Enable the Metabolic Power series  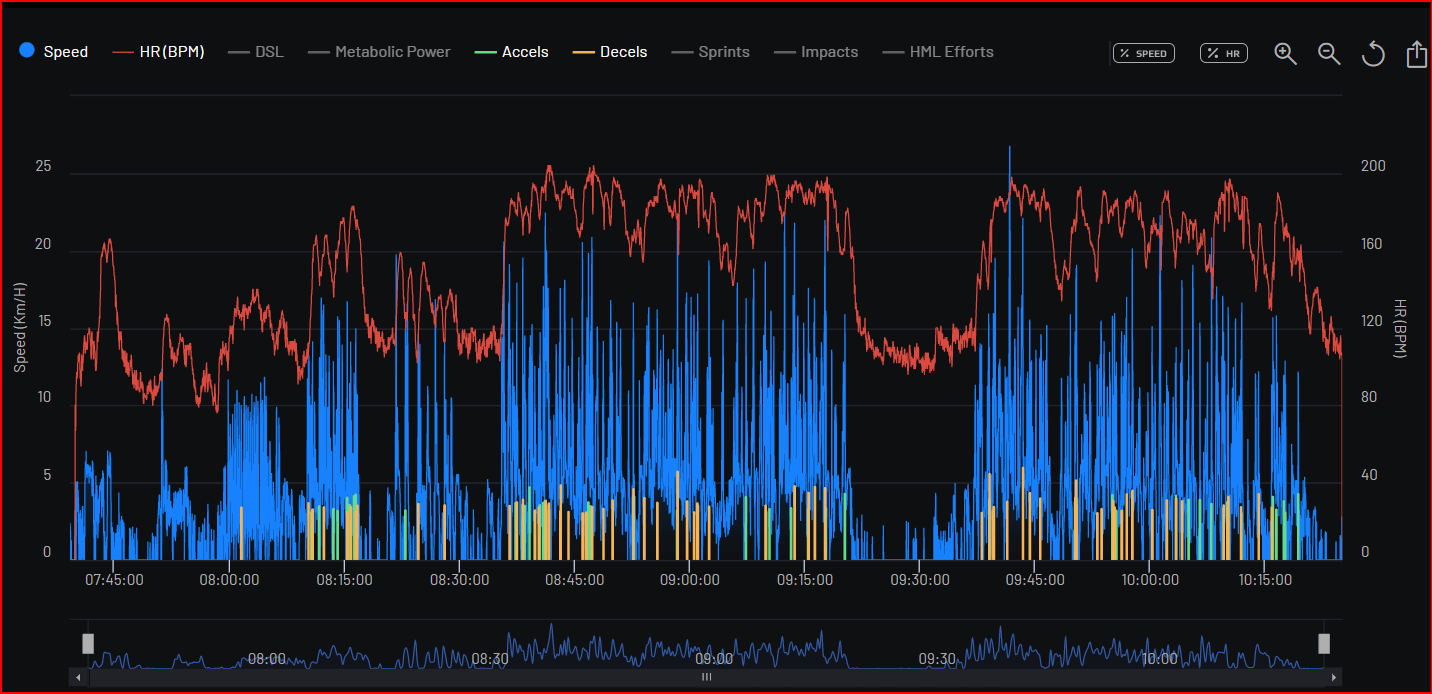(379, 52)
